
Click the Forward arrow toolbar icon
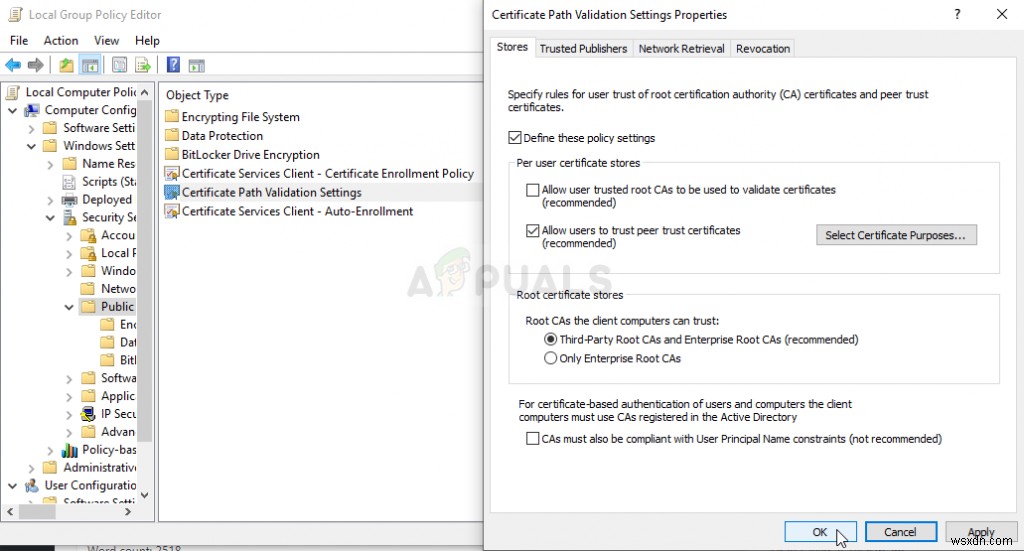click(x=36, y=65)
